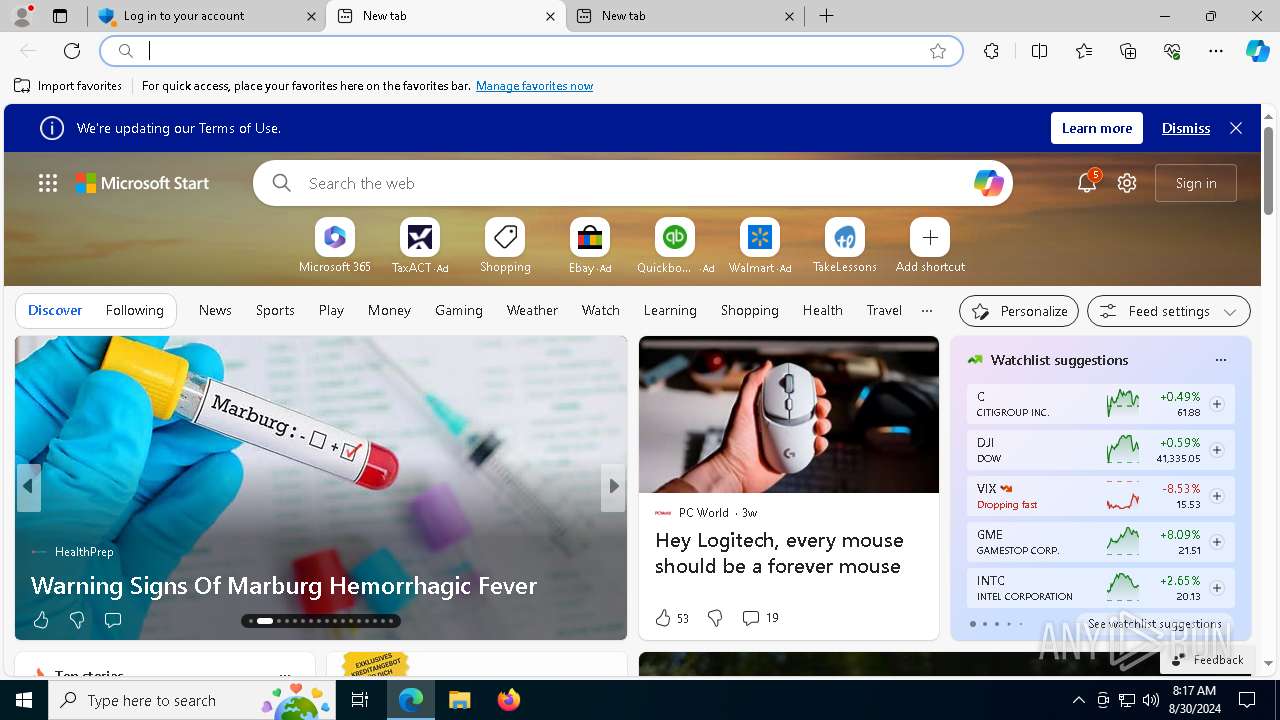The image size is (1280, 720).
Task: Open the notifications bell
Action: (1087, 183)
